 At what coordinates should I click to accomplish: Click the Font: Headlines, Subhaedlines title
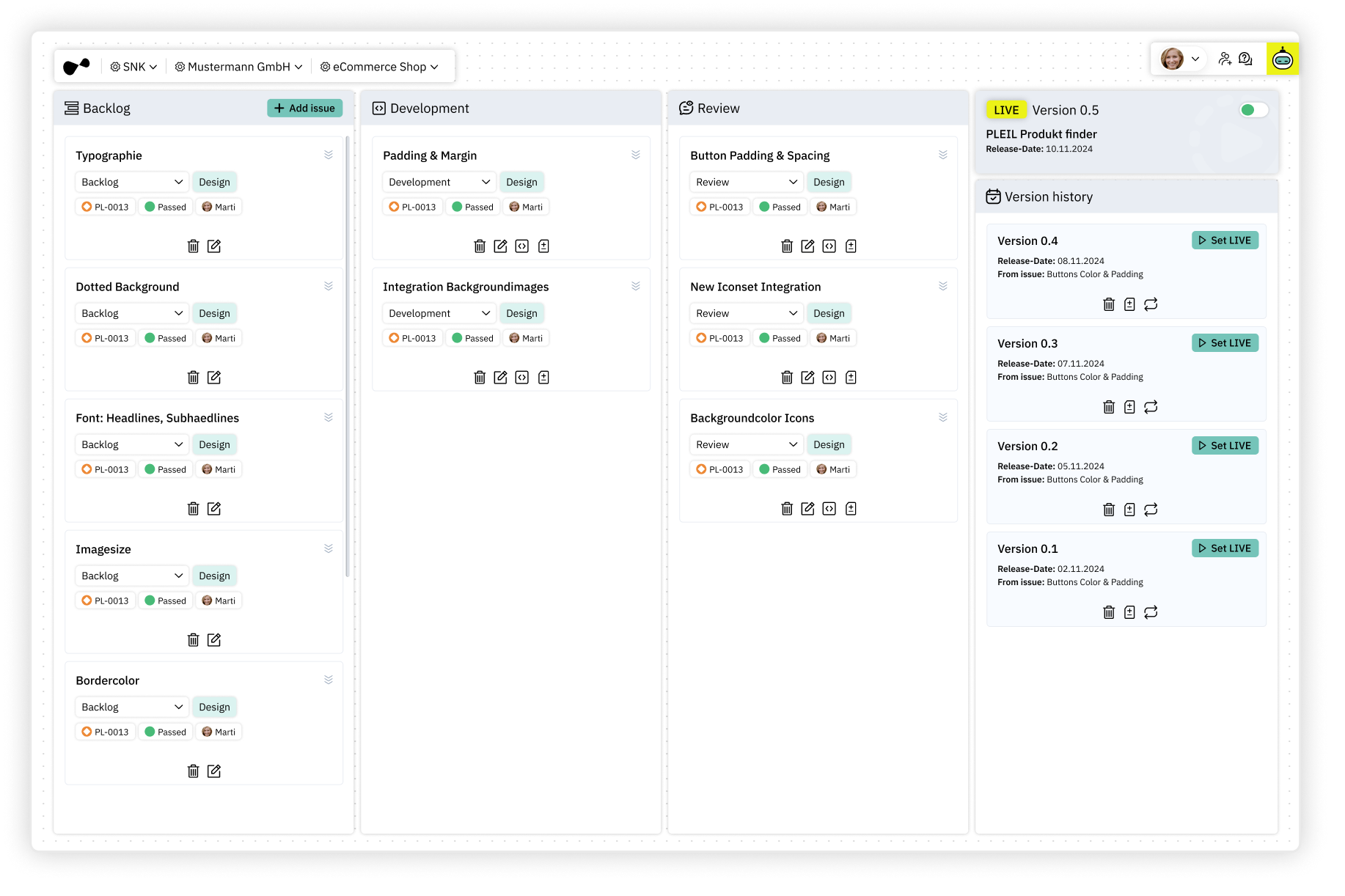click(157, 418)
